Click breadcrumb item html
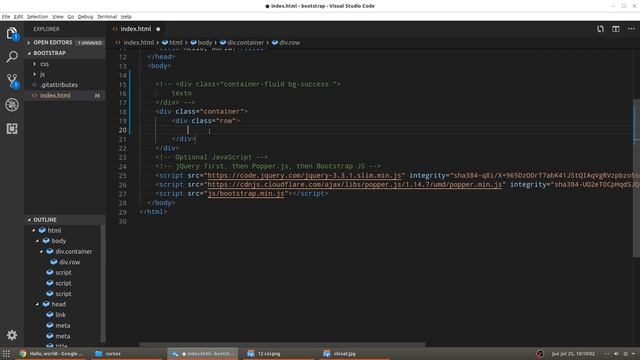 point(172,42)
